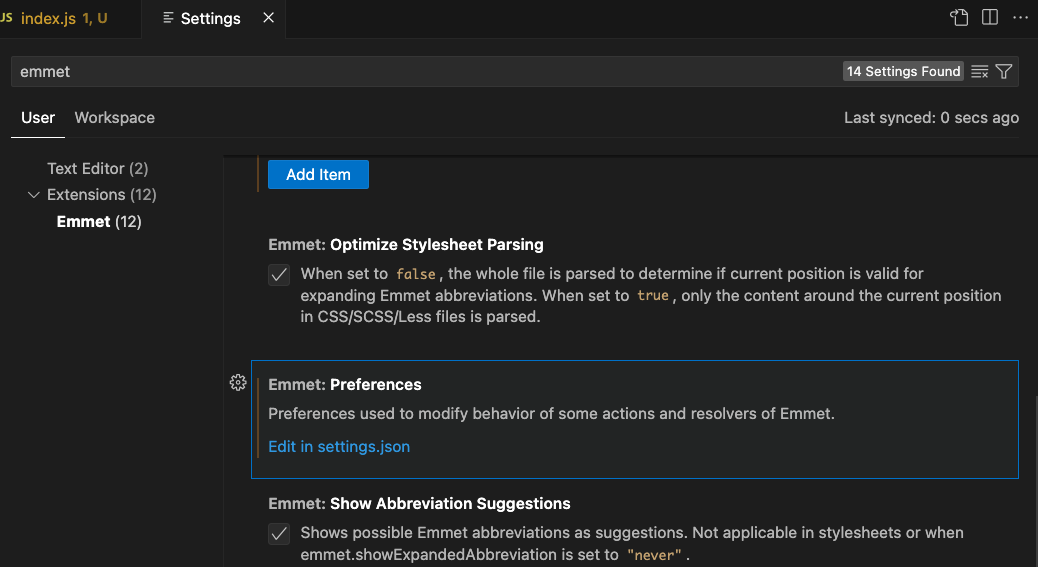Open Edit in settings.json link
The image size is (1038, 567).
click(x=339, y=447)
